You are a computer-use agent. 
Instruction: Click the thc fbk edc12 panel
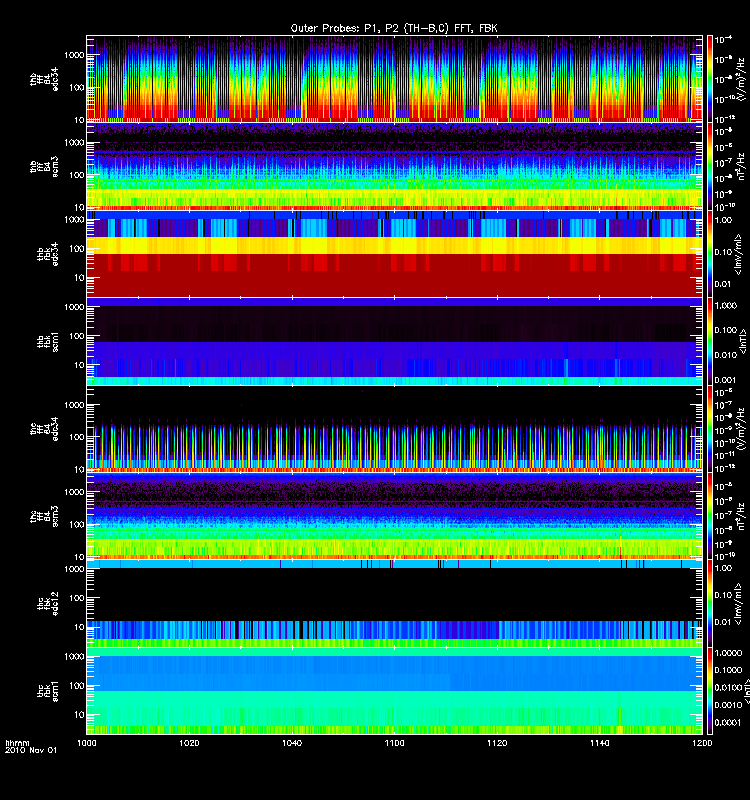point(393,603)
